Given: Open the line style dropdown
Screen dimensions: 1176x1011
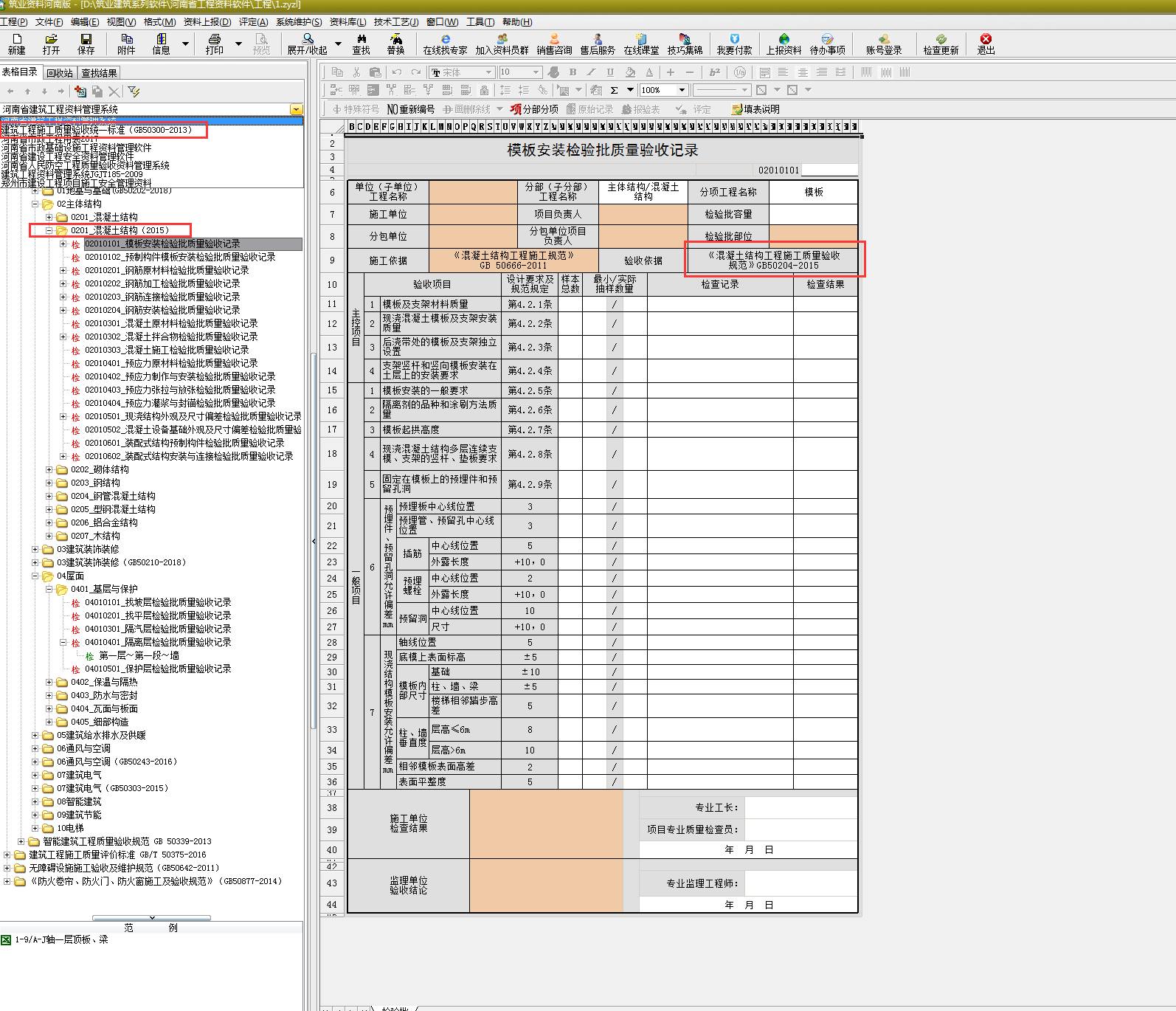Looking at the screenshot, I should pos(744,90).
